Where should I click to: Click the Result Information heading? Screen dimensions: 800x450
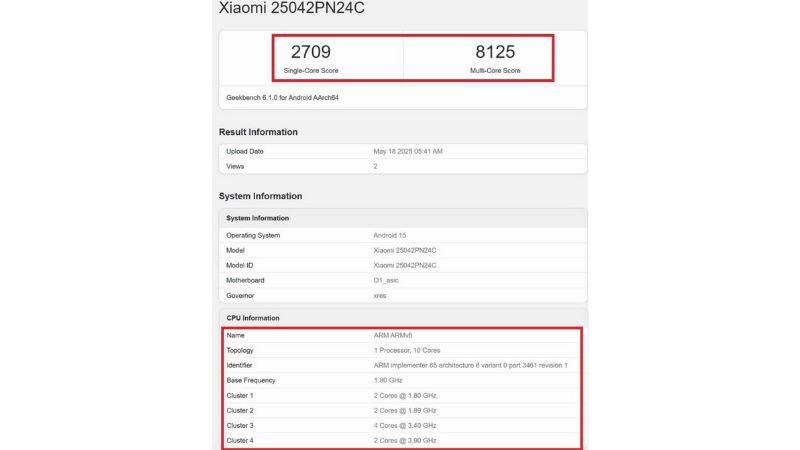(x=258, y=132)
